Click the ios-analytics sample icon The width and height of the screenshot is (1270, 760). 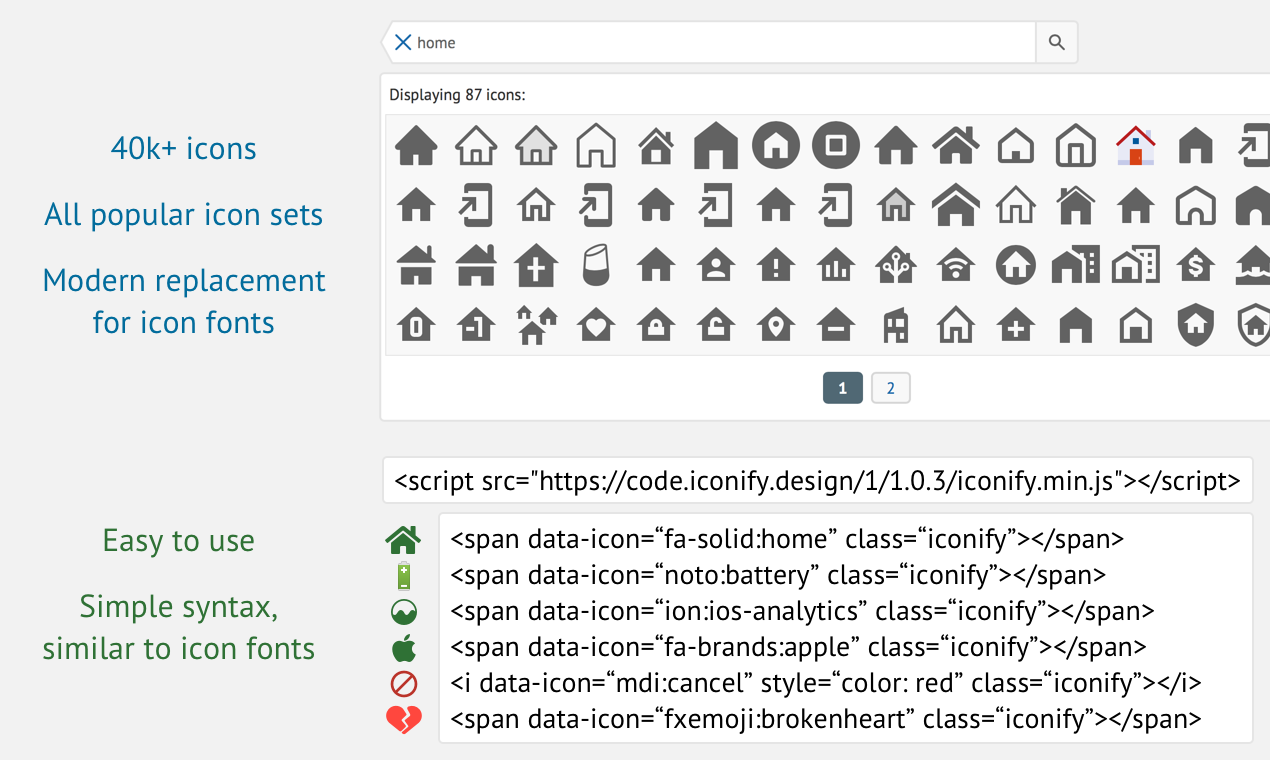[403, 612]
